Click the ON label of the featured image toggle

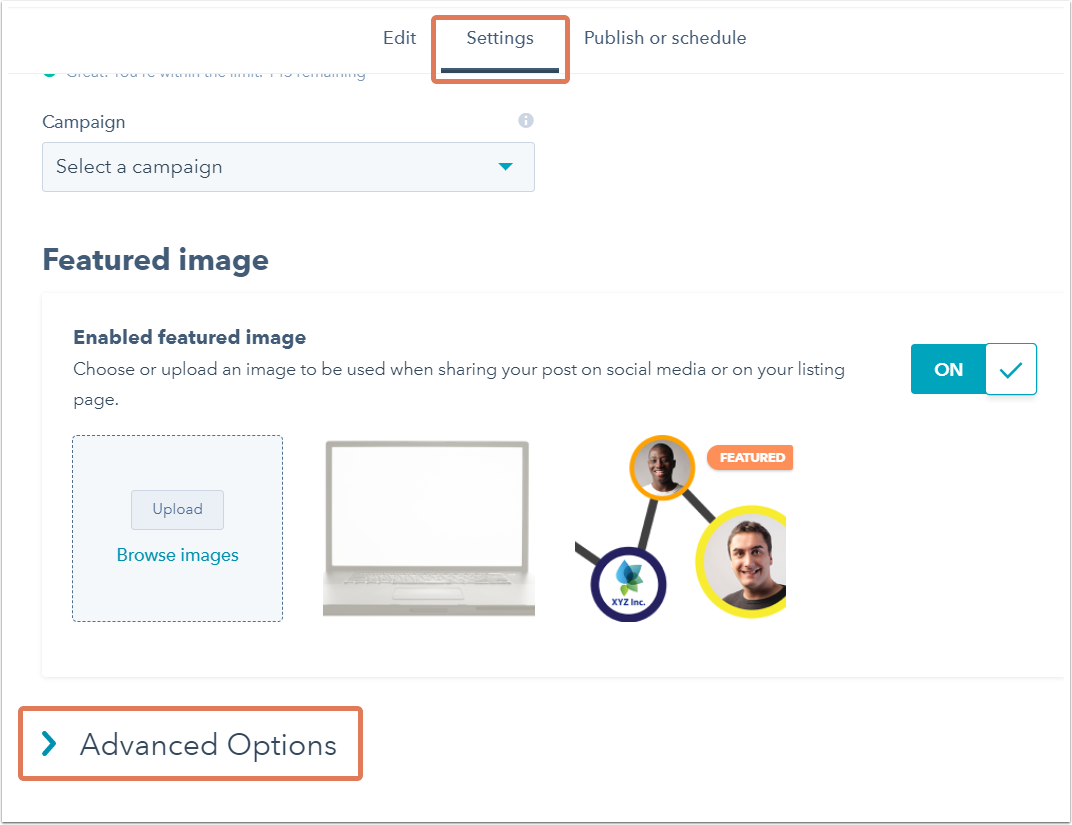point(948,369)
